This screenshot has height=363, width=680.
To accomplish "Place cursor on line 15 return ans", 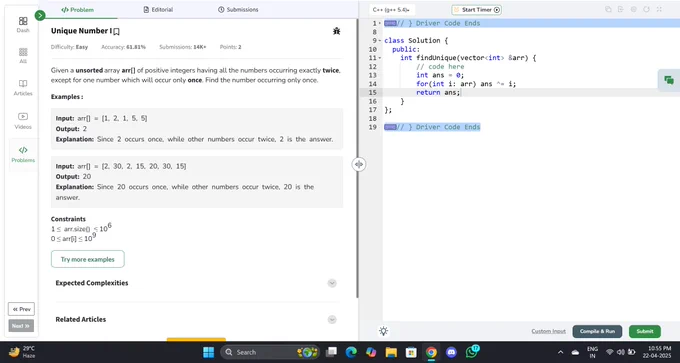I will (438, 93).
